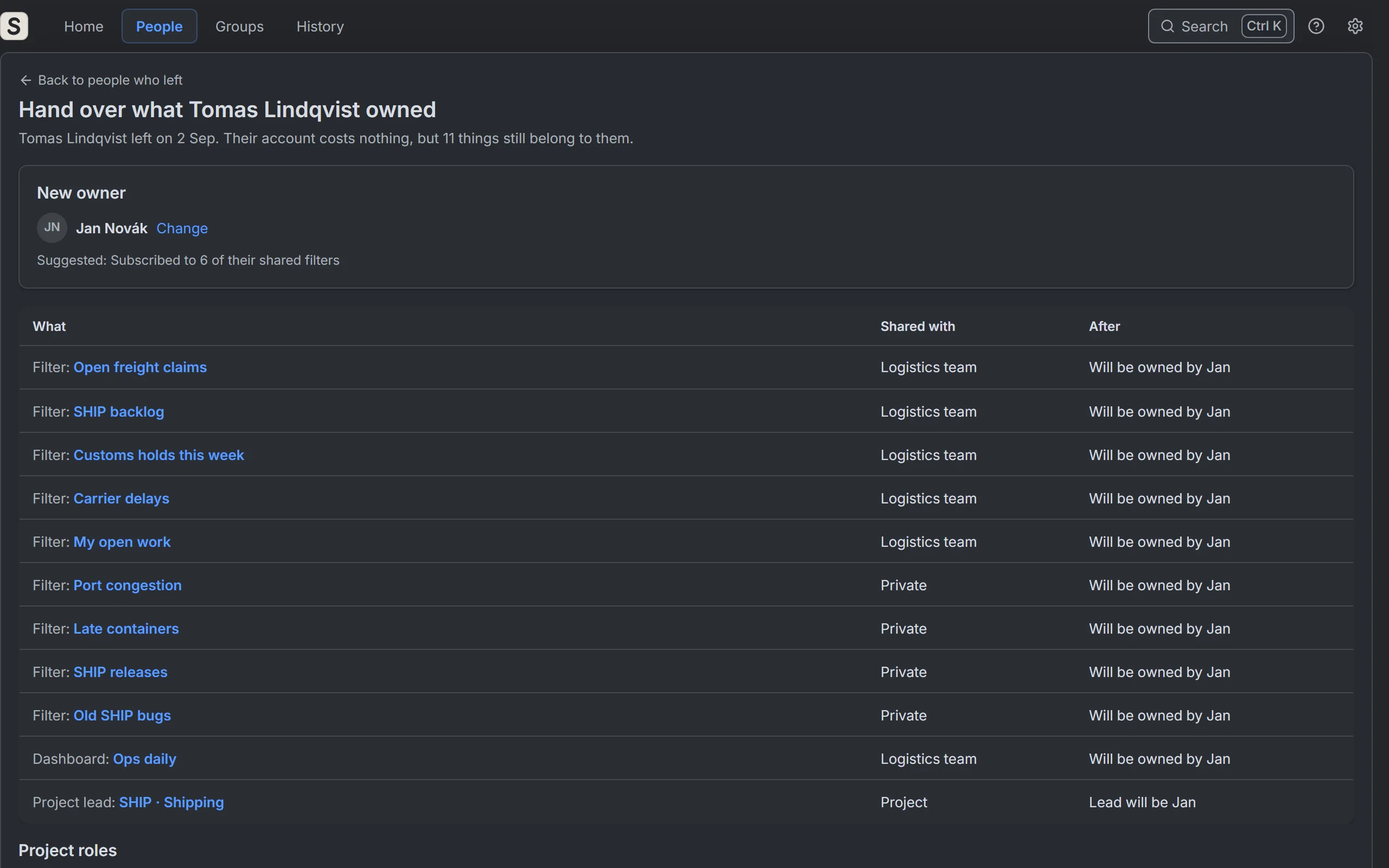Go to the History tab
This screenshot has width=1389, height=868.
click(x=320, y=26)
